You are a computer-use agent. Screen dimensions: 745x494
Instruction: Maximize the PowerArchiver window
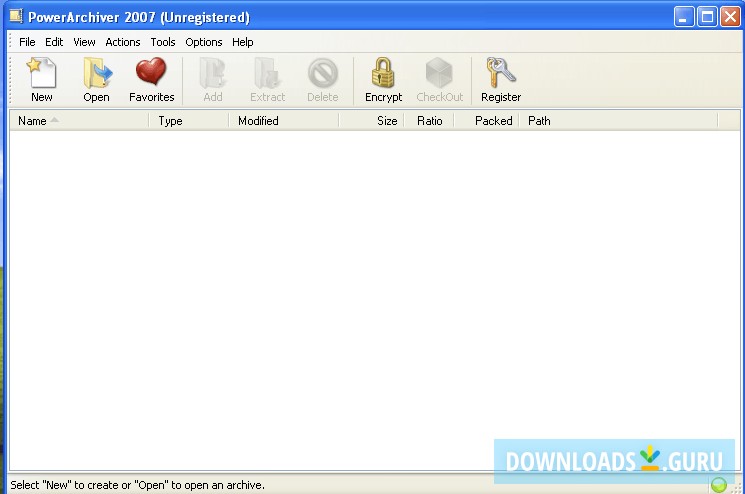(707, 17)
